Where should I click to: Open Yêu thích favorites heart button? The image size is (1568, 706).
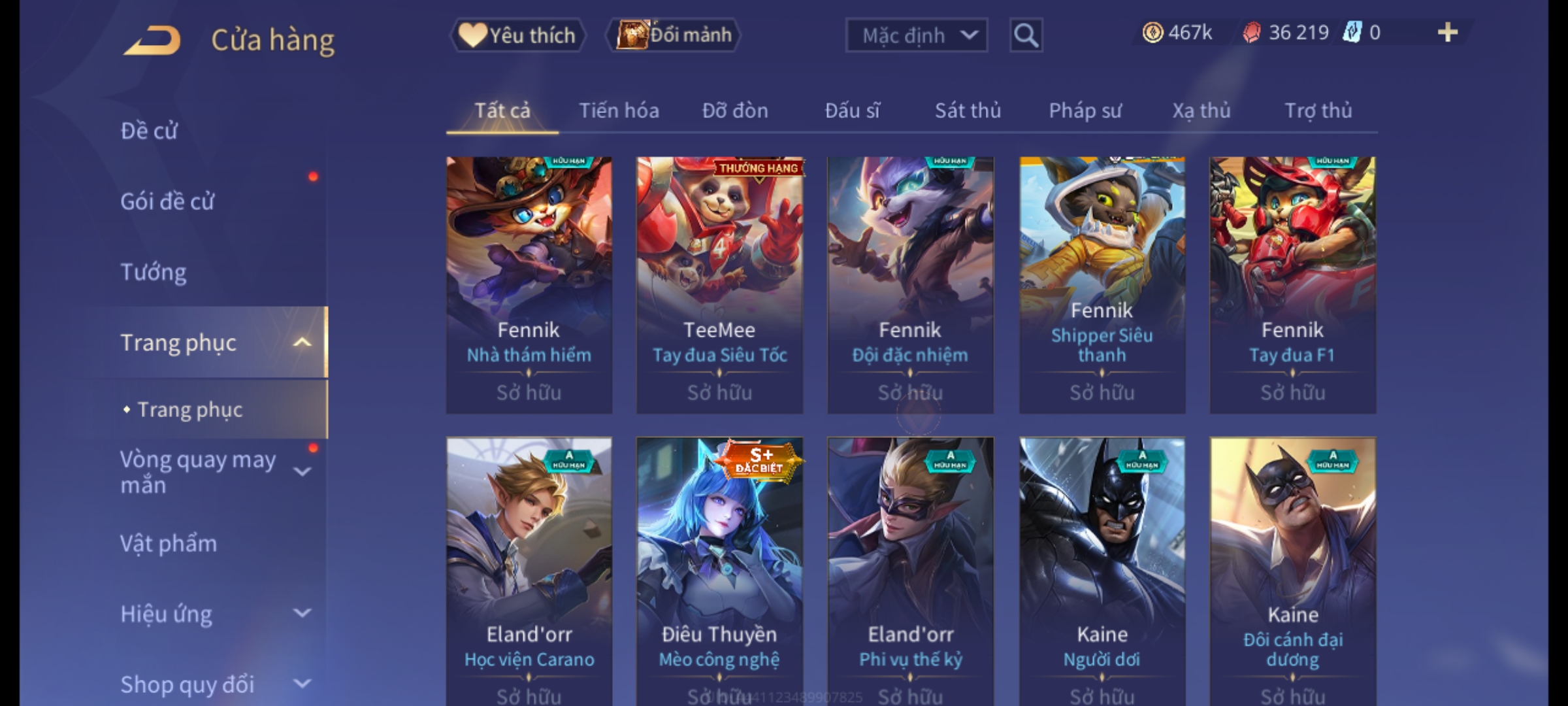(x=517, y=35)
